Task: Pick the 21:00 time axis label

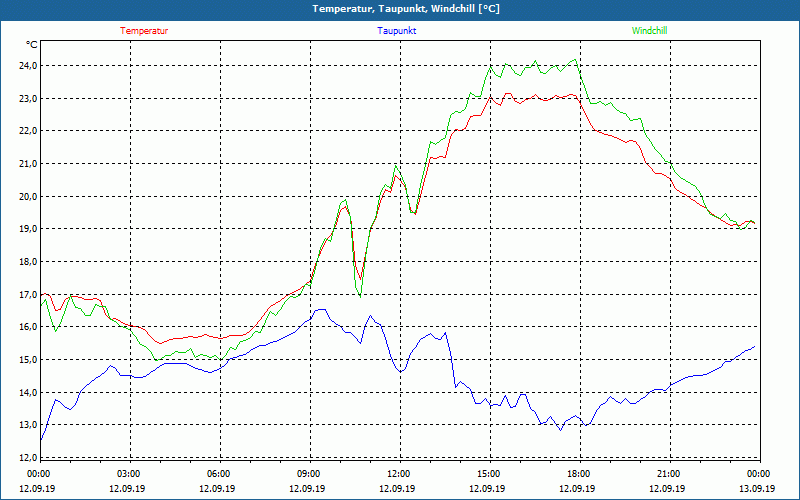Action: [669, 474]
